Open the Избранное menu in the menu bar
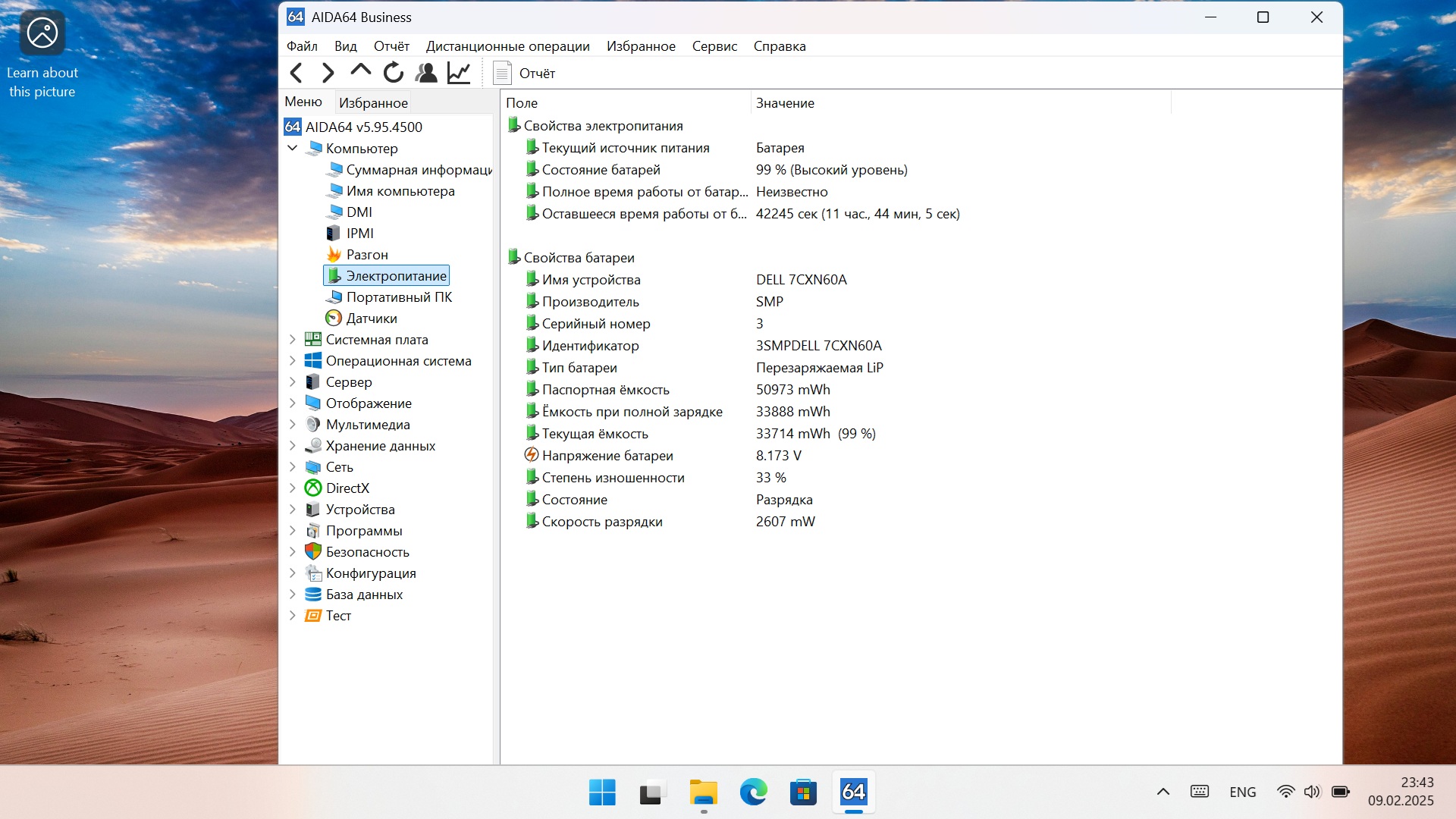This screenshot has width=1456, height=819. [641, 46]
